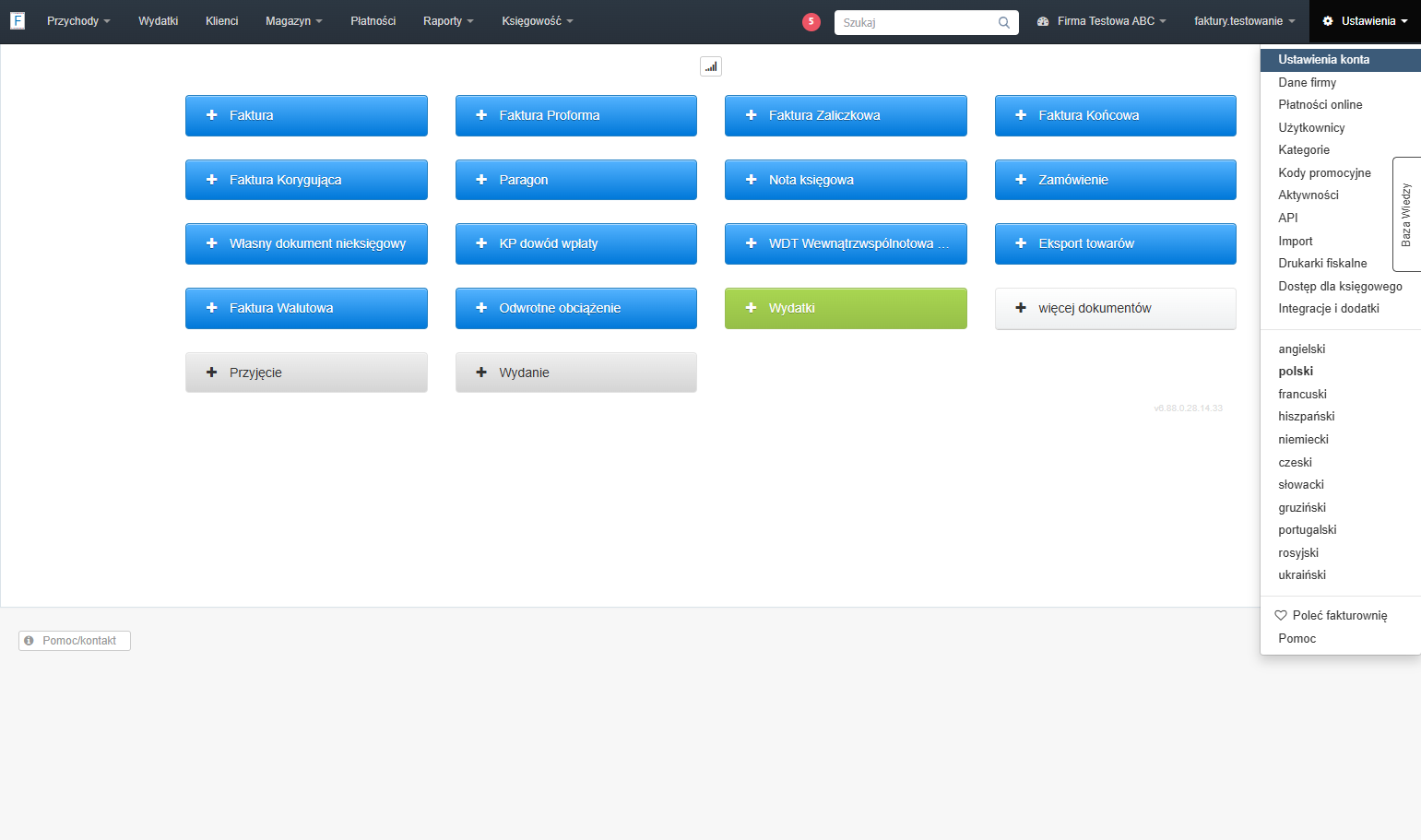Choose Płatności online from settings menu
Viewport: 1421px width, 840px height.
point(1341,104)
